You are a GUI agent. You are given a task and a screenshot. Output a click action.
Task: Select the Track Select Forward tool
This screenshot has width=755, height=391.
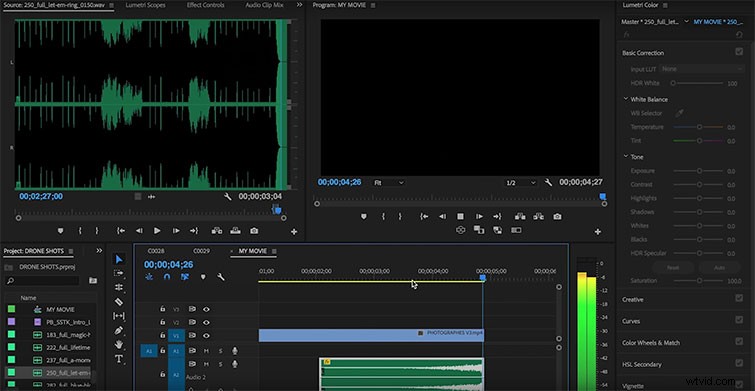click(118, 273)
